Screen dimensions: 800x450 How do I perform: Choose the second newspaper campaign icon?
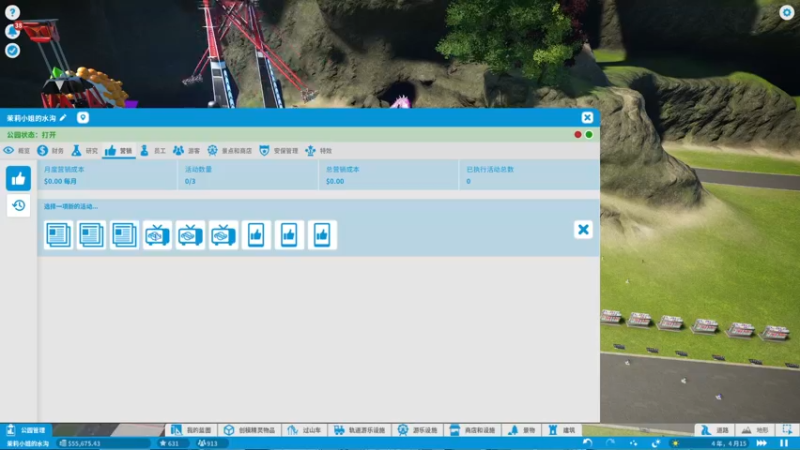click(x=91, y=235)
